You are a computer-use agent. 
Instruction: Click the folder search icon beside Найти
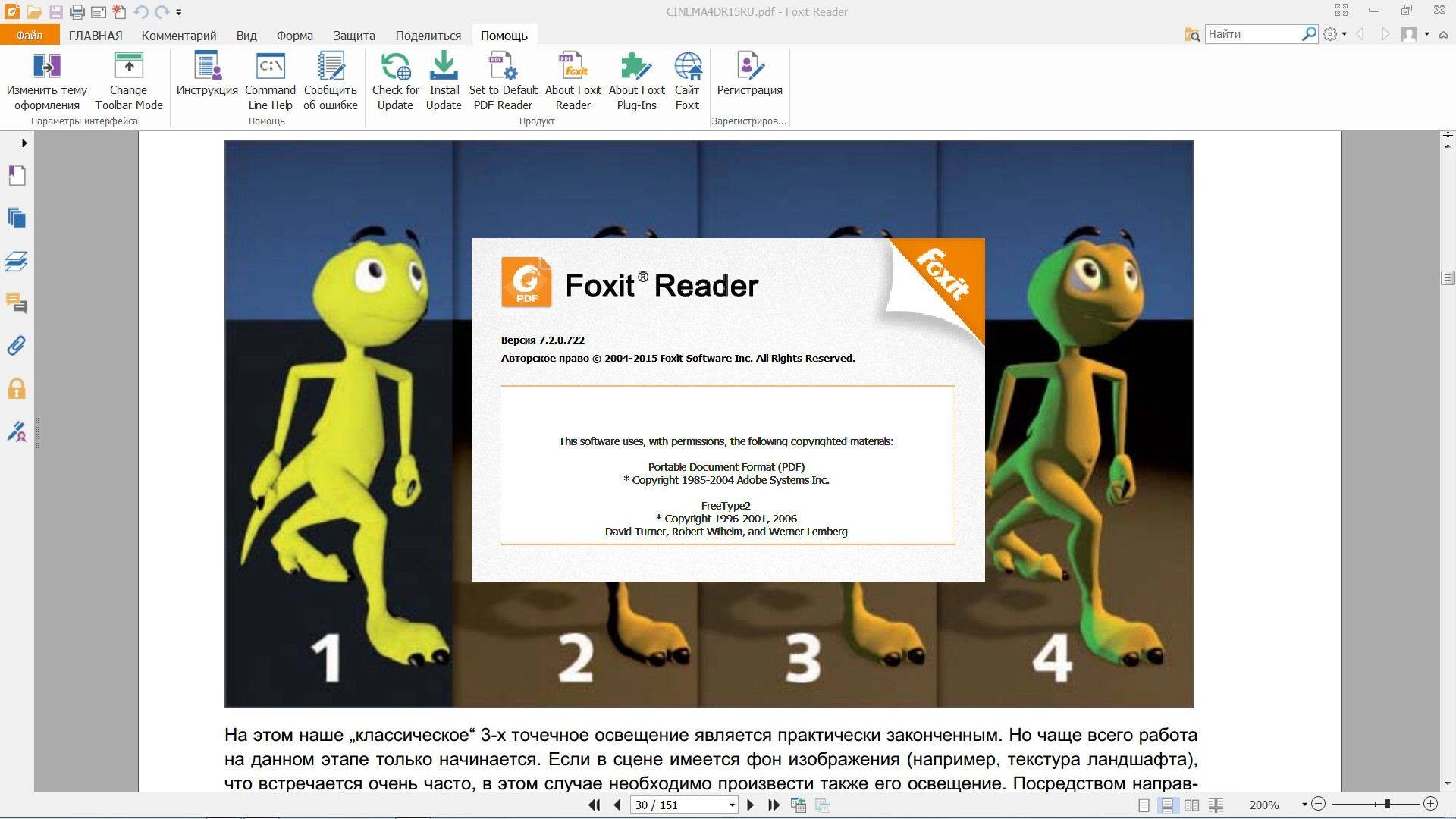click(x=1192, y=34)
